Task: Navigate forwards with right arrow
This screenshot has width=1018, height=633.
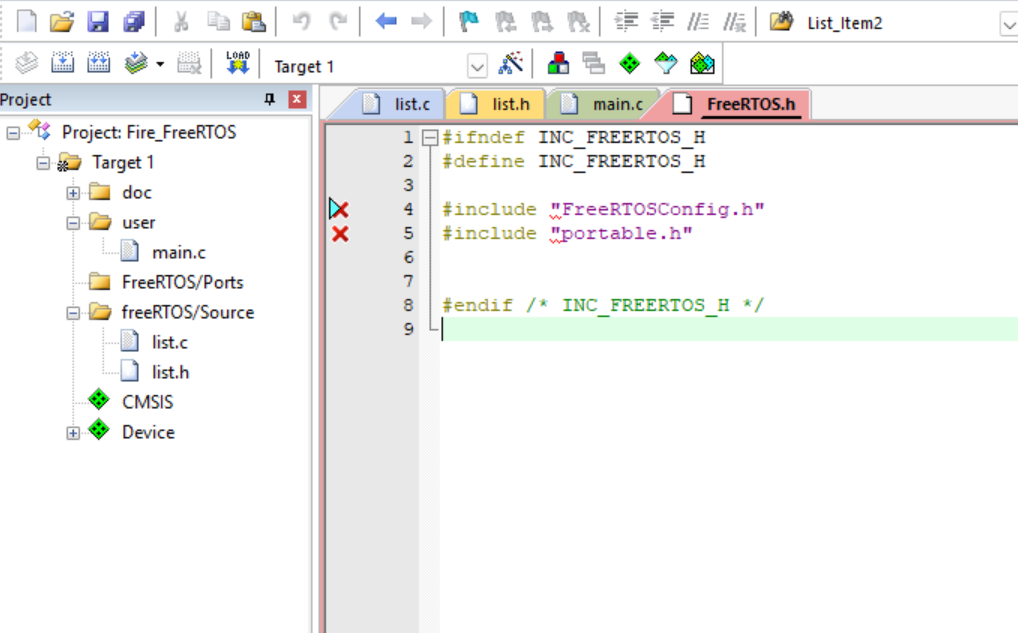Action: coord(421,22)
